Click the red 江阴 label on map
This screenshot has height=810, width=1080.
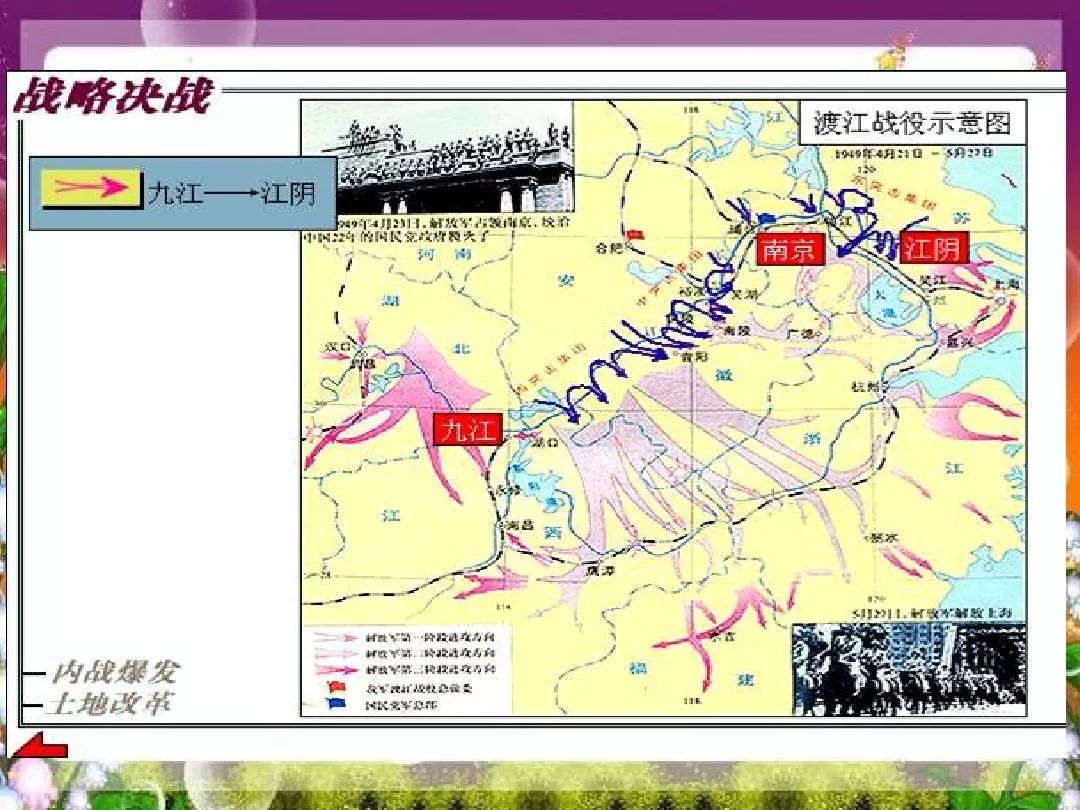coord(932,248)
